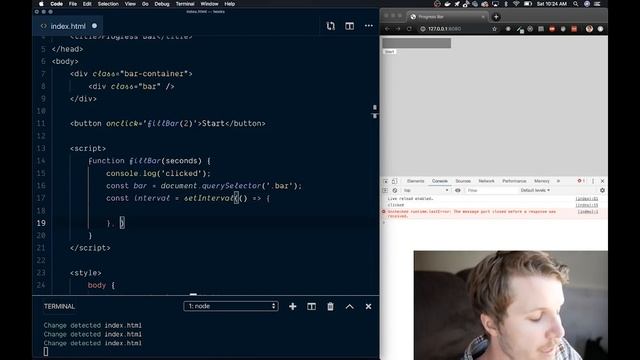The height and width of the screenshot is (360, 640).
Task: Click the 127.0.0.1 address bar
Action: [x=458, y=29]
